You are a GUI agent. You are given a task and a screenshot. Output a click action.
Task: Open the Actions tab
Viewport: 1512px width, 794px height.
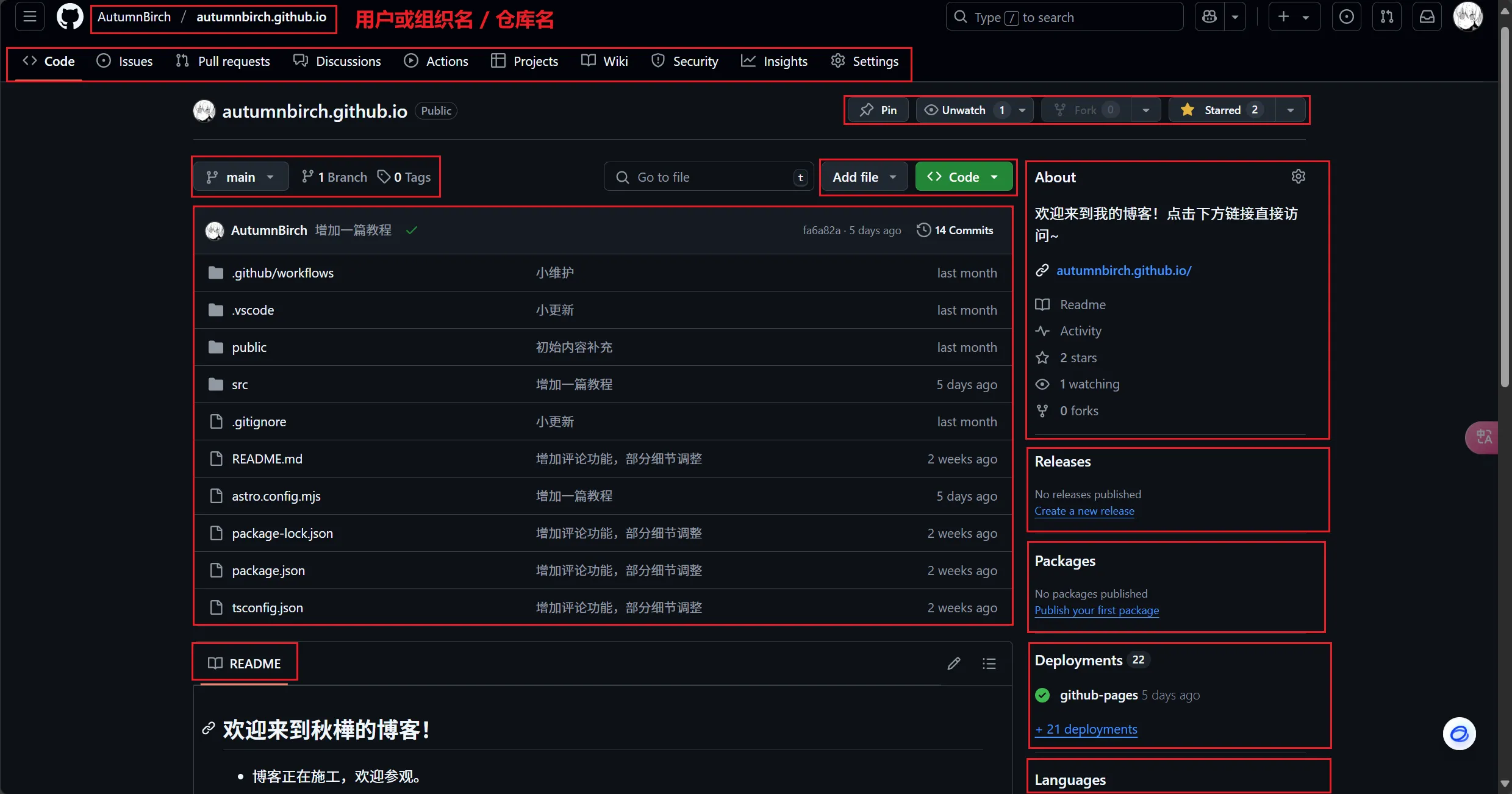click(436, 61)
